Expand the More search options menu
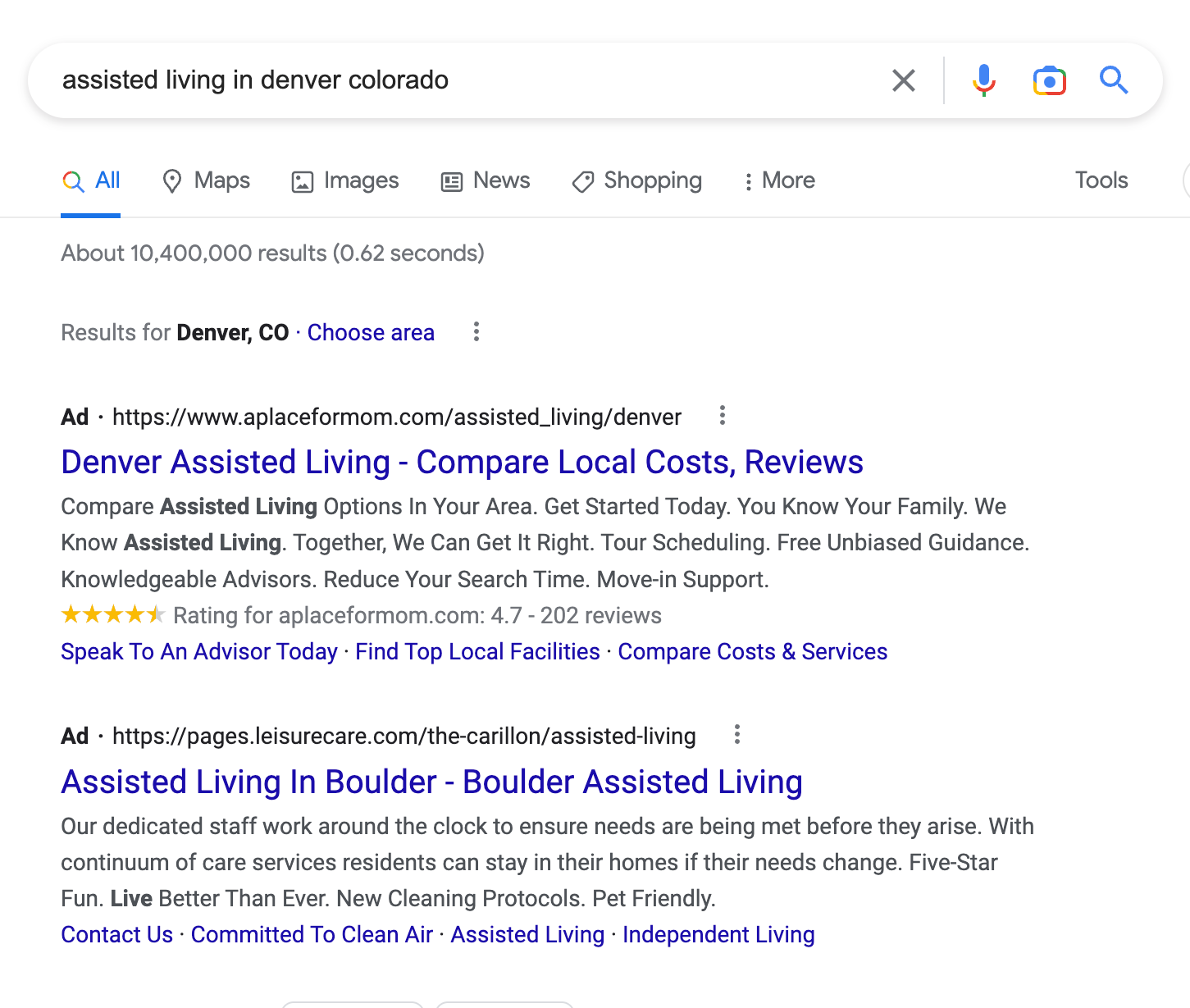This screenshot has height=1008, width=1190. click(x=779, y=180)
